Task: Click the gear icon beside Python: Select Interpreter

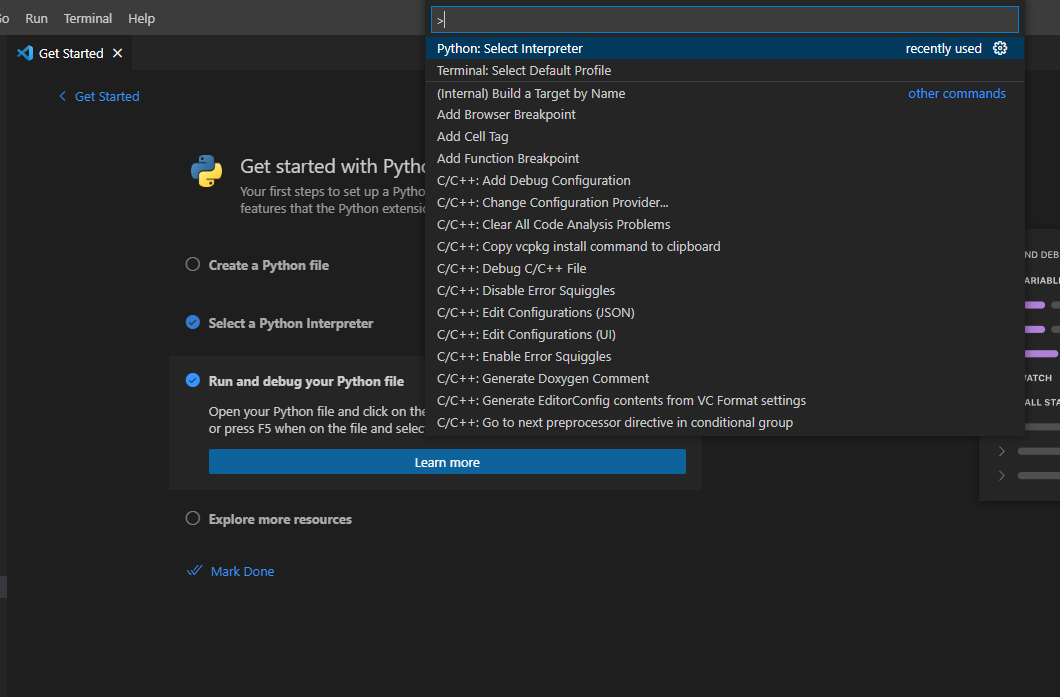Action: (x=1000, y=48)
